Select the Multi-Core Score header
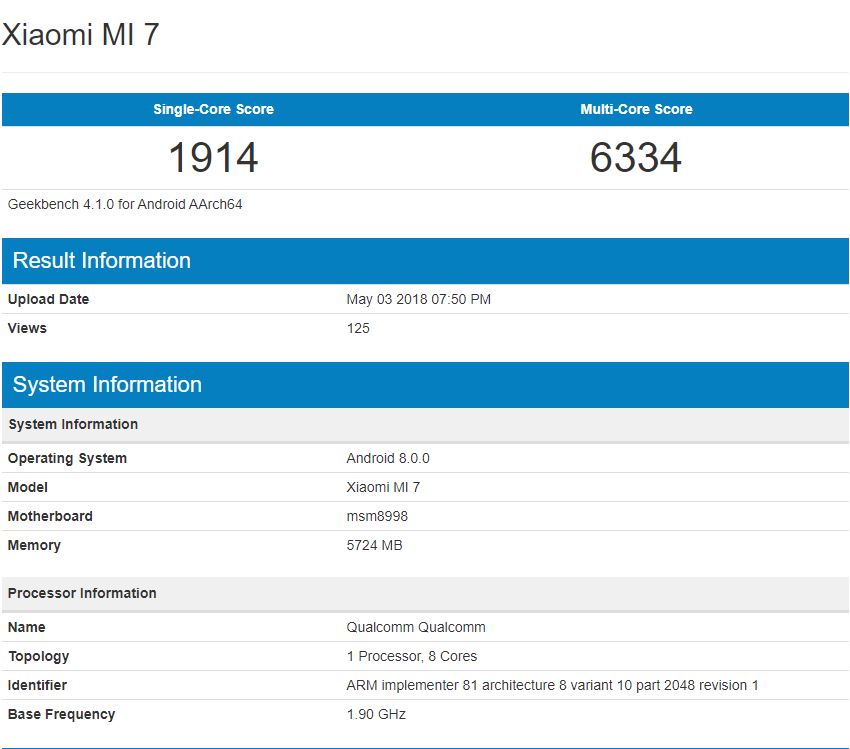 [x=636, y=109]
